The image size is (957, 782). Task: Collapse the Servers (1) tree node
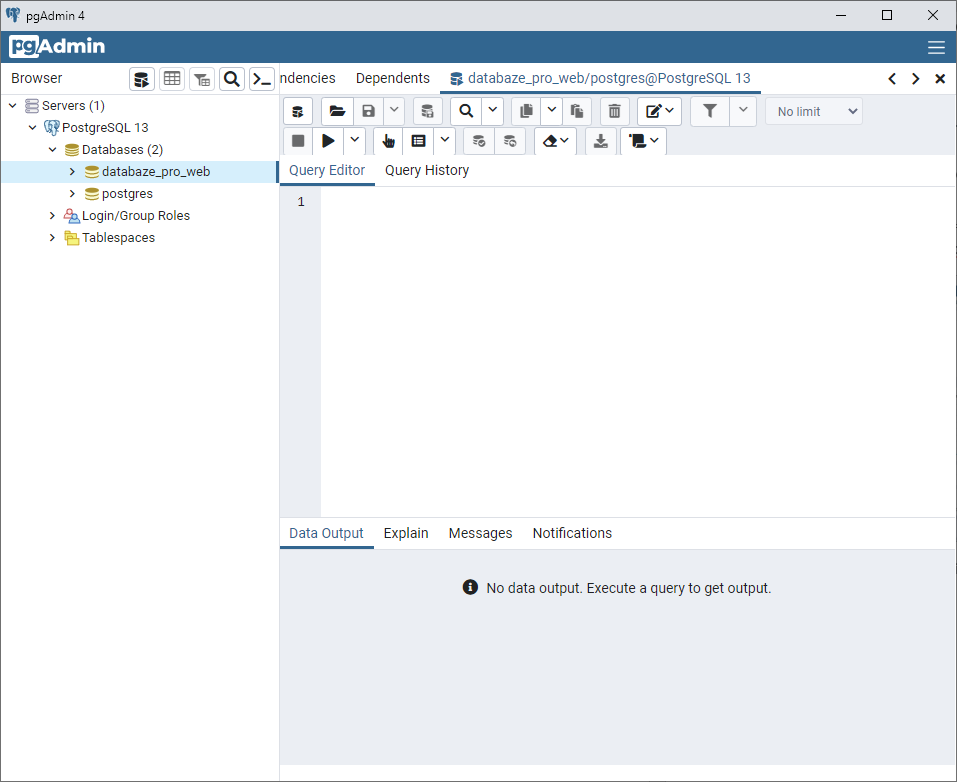click(12, 106)
